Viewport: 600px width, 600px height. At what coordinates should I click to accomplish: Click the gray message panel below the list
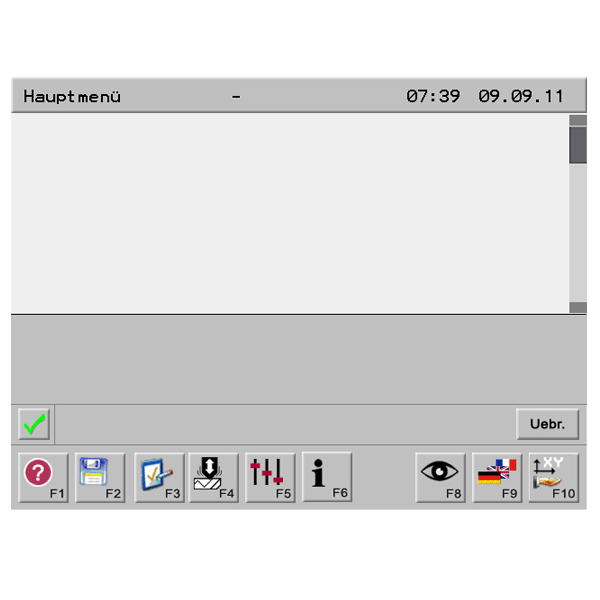pyautogui.click(x=299, y=359)
